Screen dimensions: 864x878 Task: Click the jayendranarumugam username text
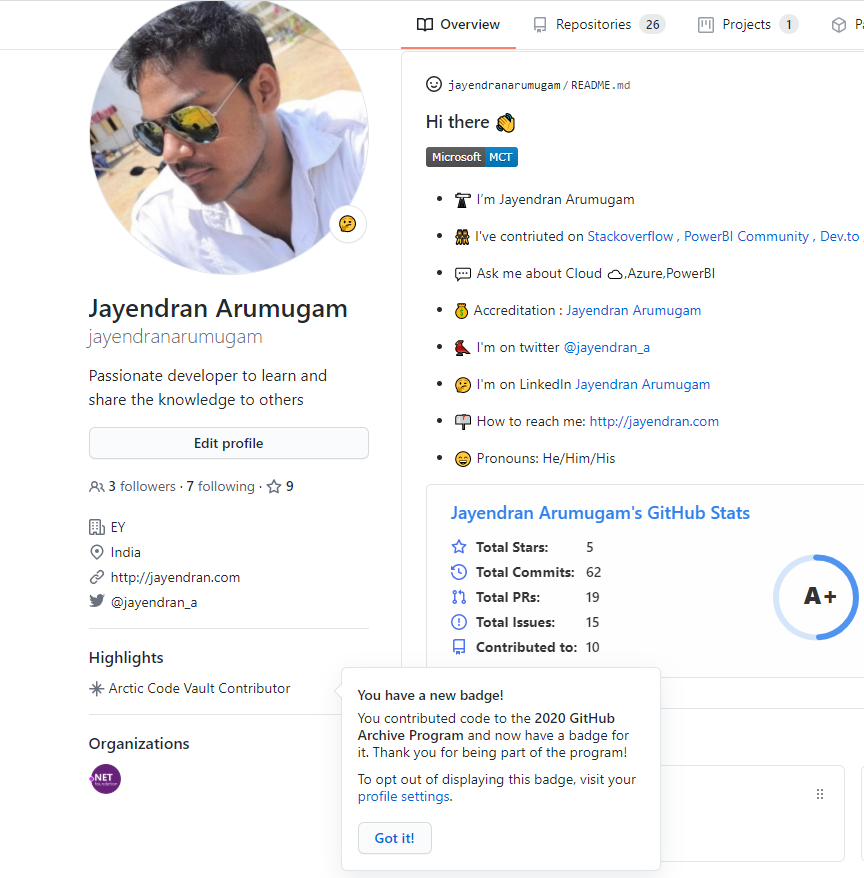(175, 337)
